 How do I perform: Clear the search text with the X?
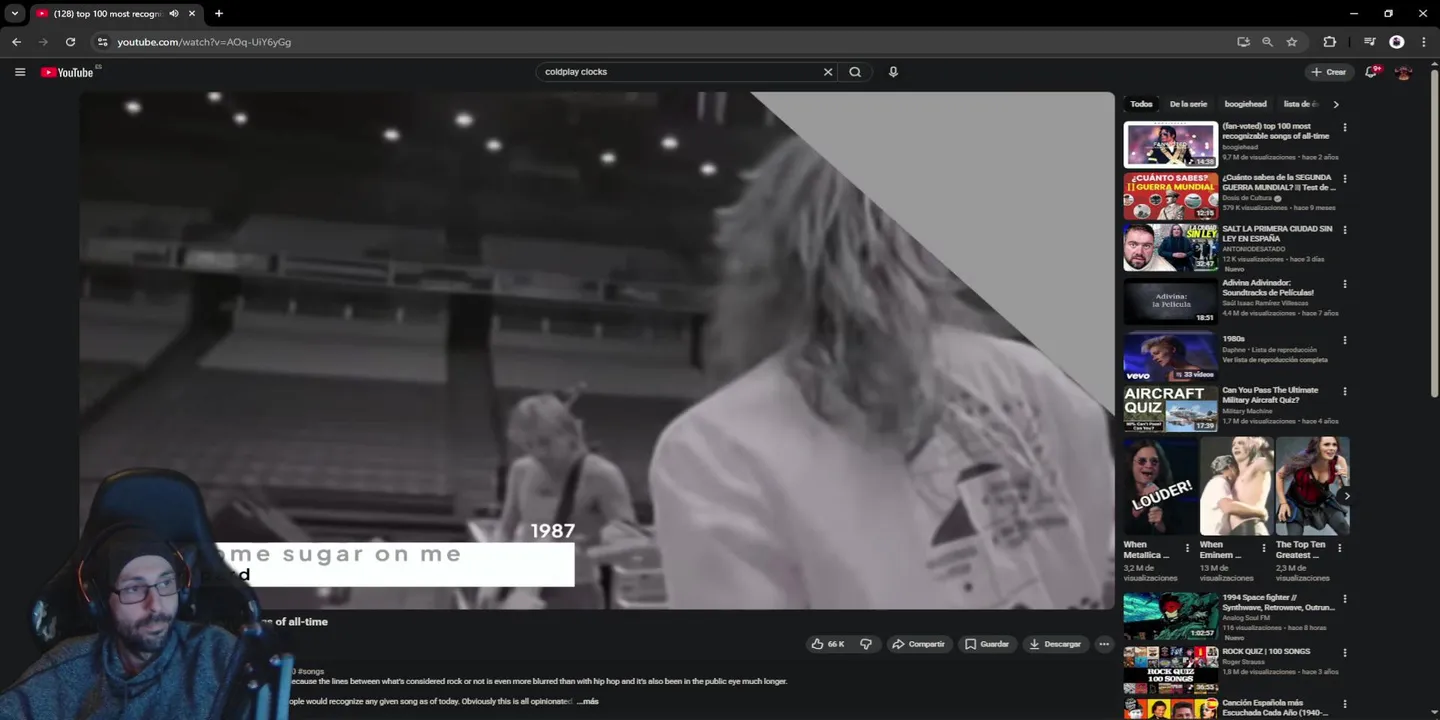(827, 72)
